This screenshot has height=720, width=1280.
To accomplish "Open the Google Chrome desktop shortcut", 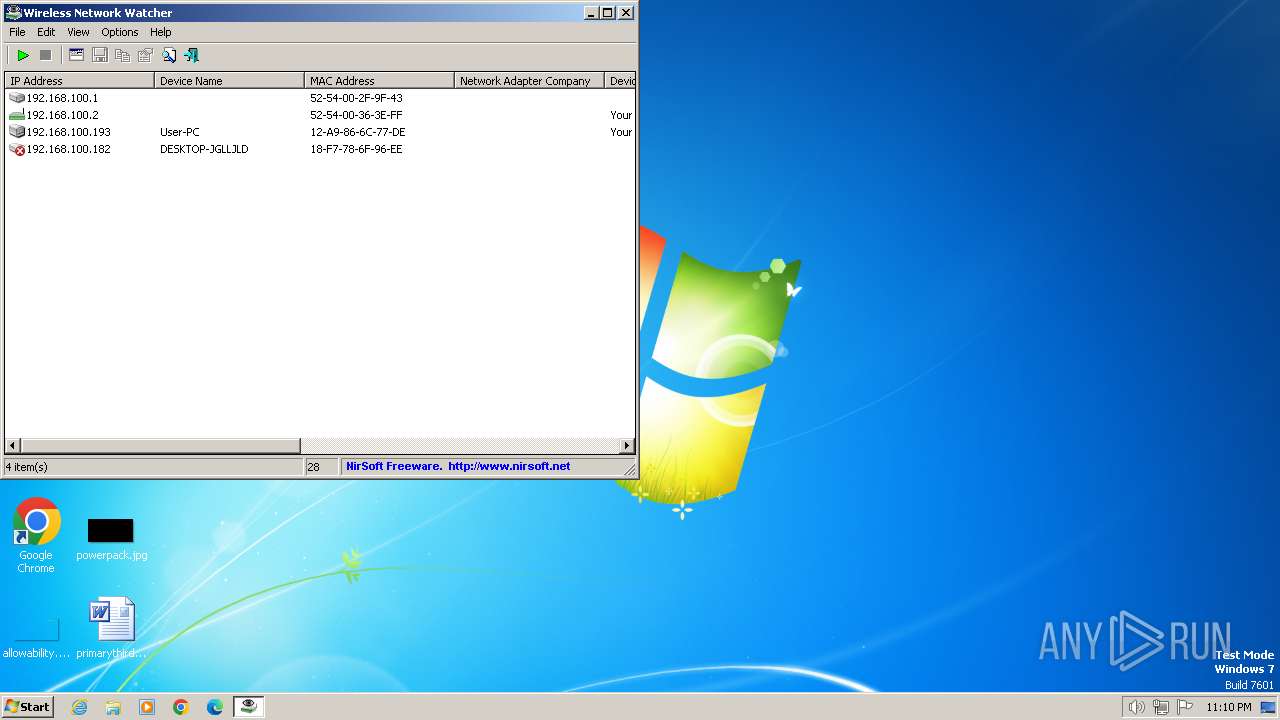I will point(36,536).
